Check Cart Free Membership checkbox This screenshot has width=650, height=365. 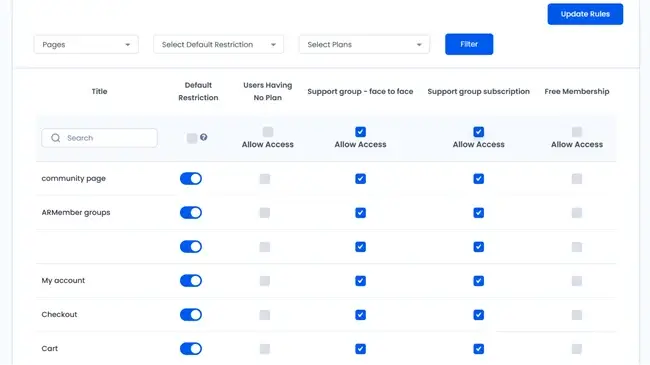pos(577,349)
